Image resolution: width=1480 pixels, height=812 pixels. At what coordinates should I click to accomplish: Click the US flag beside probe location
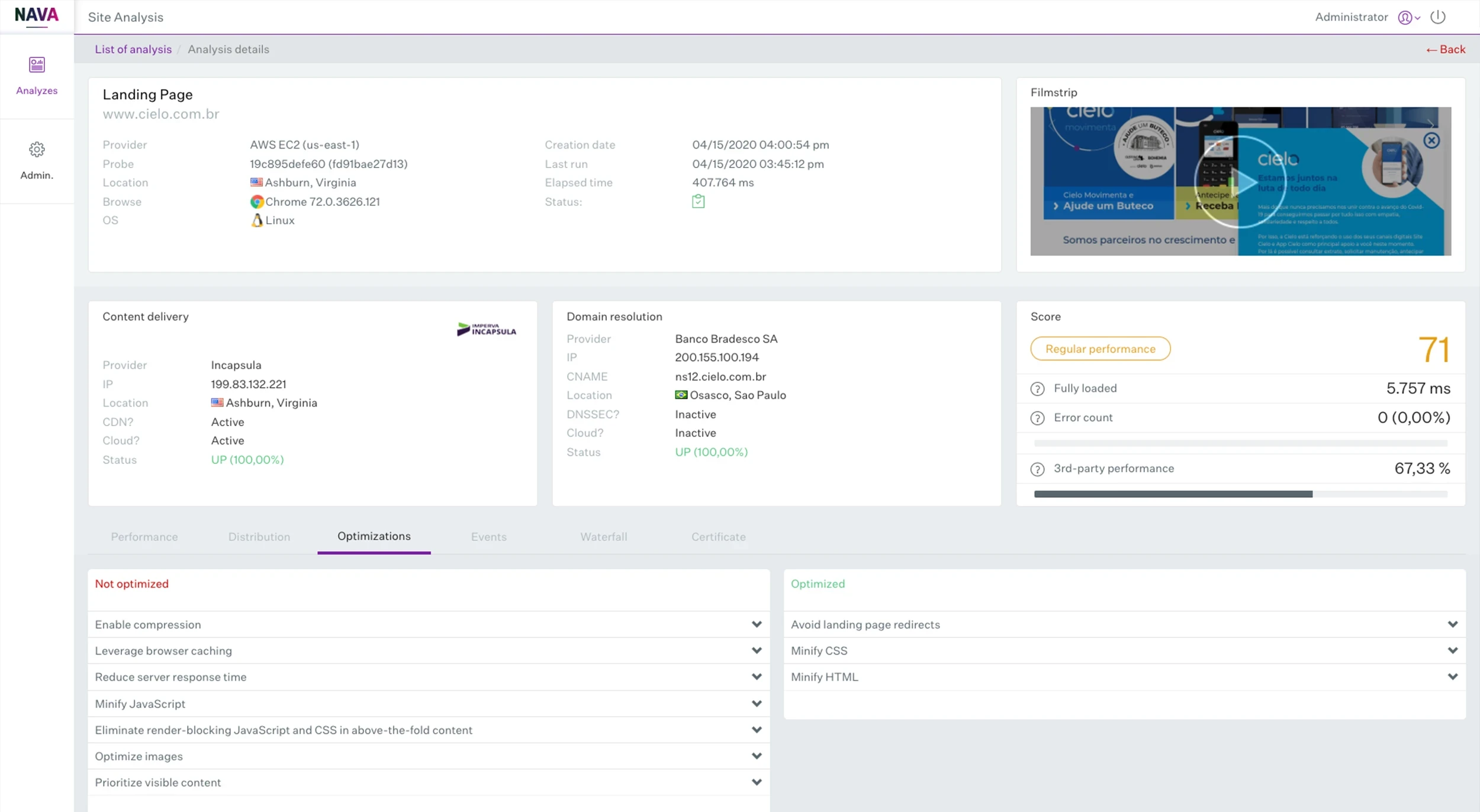[x=256, y=182]
